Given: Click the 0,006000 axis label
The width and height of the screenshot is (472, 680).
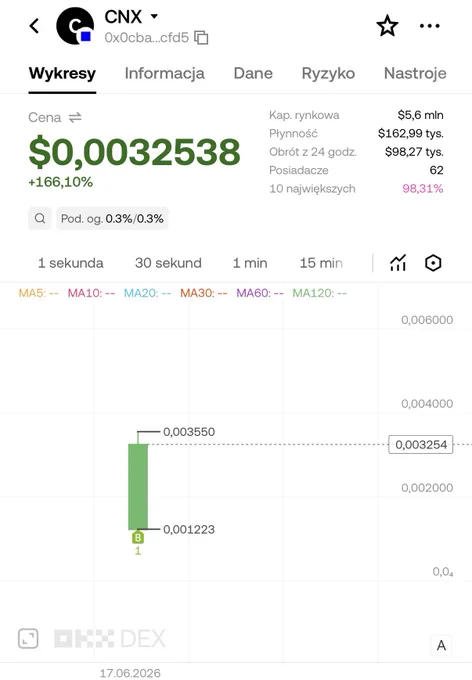Looking at the screenshot, I should (427, 320).
